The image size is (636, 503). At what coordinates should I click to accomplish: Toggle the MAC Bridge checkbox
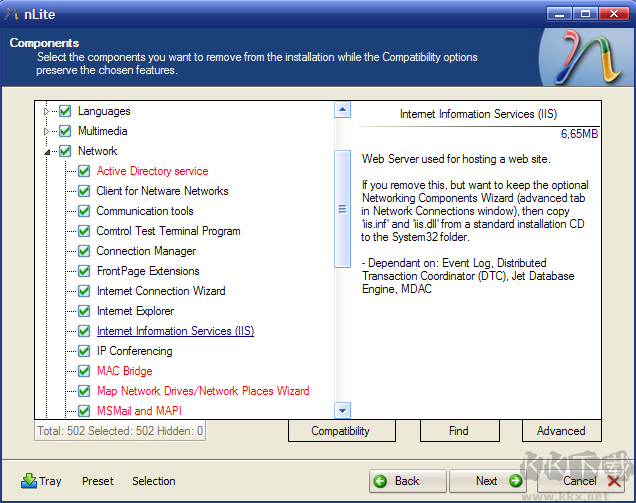click(x=84, y=371)
